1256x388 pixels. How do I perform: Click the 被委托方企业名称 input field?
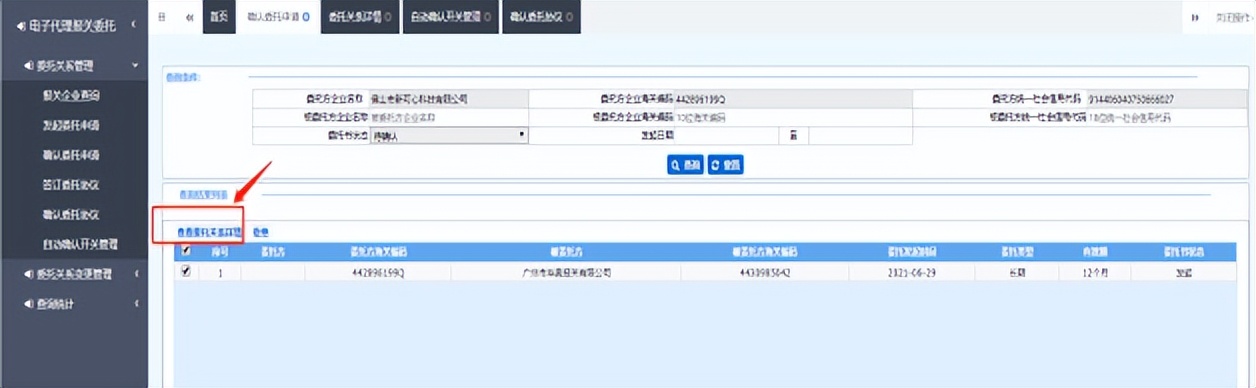click(x=449, y=117)
